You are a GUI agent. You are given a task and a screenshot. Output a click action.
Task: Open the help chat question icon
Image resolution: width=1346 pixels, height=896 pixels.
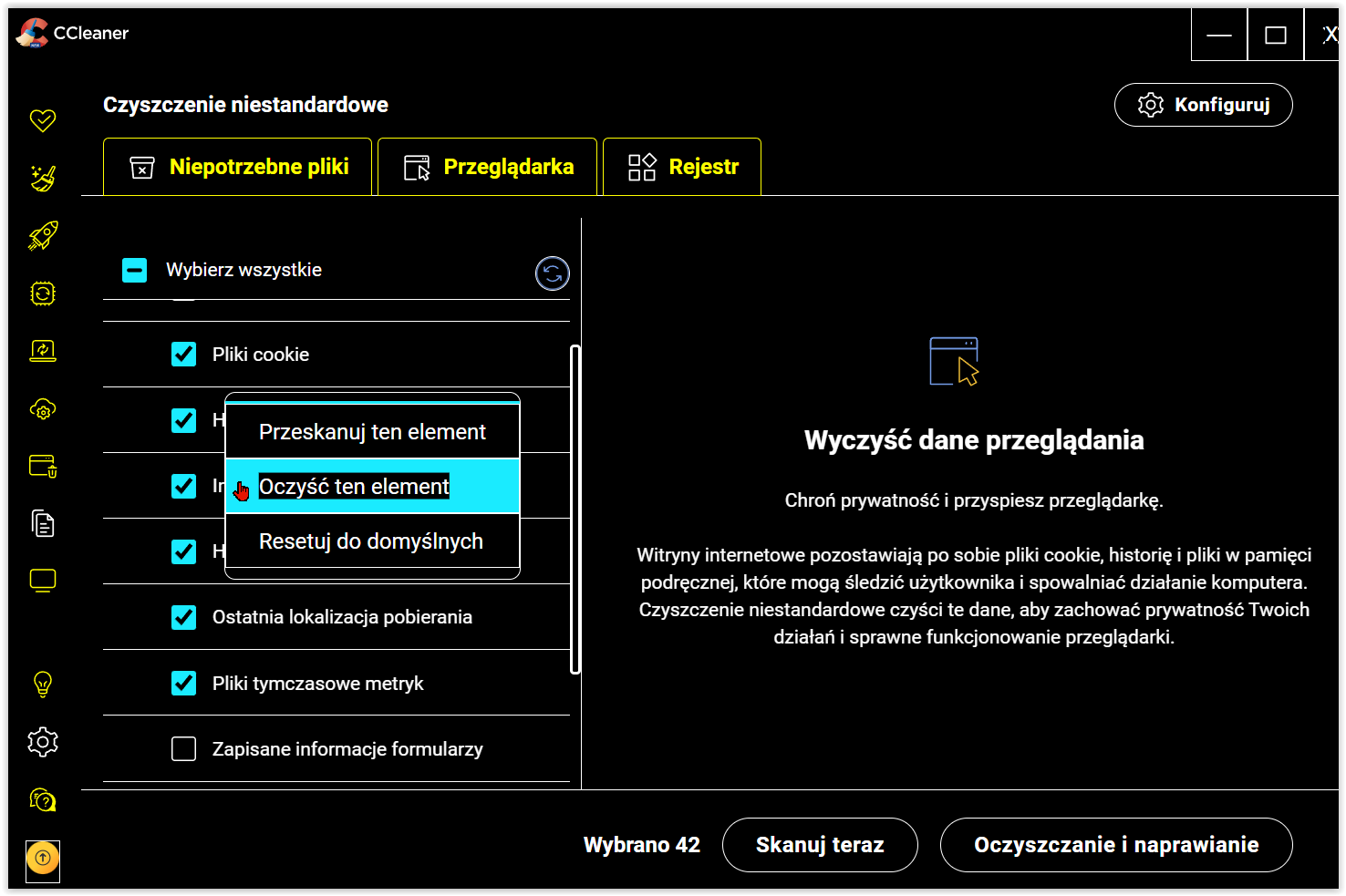(43, 799)
